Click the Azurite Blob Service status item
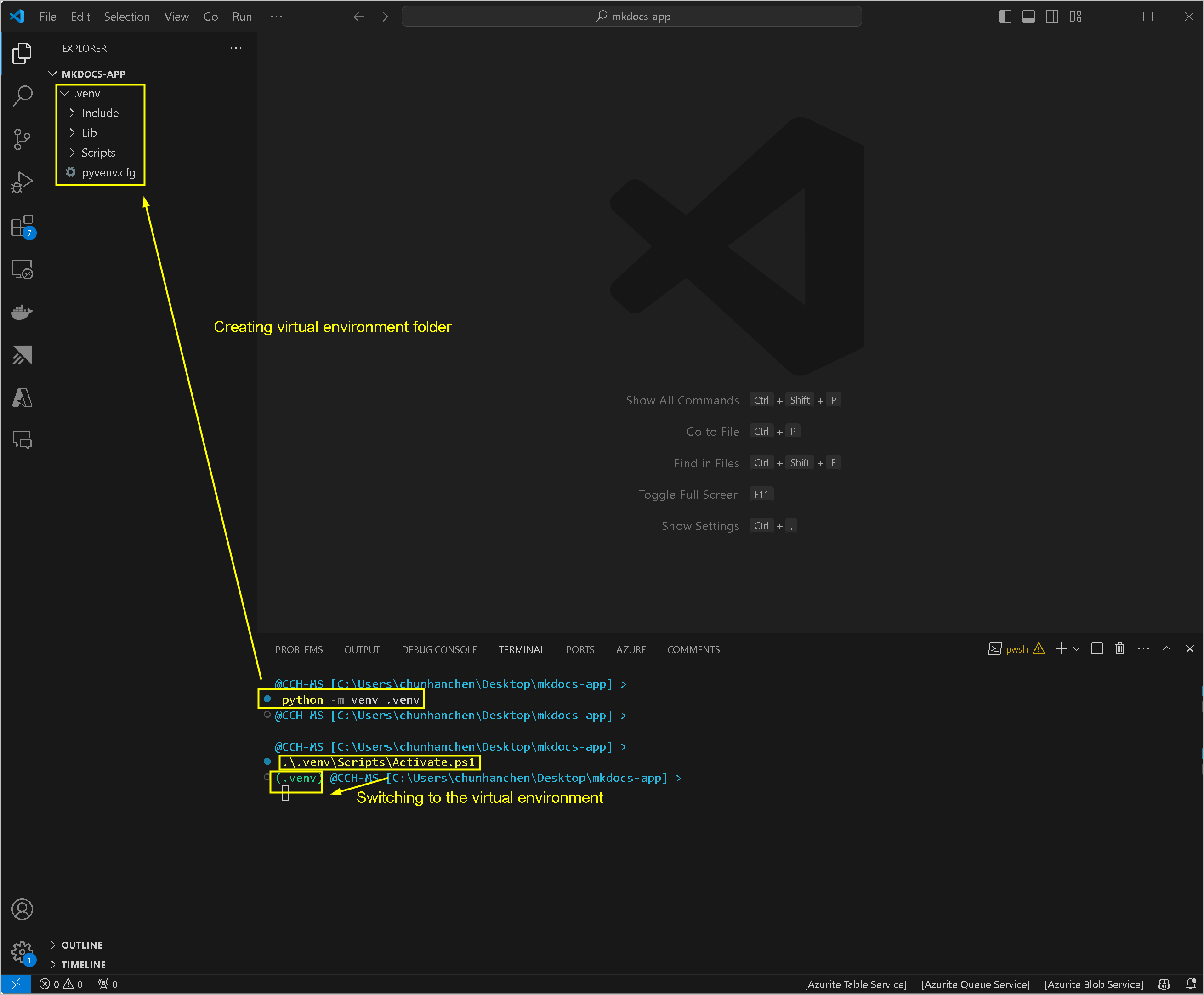 tap(1093, 984)
